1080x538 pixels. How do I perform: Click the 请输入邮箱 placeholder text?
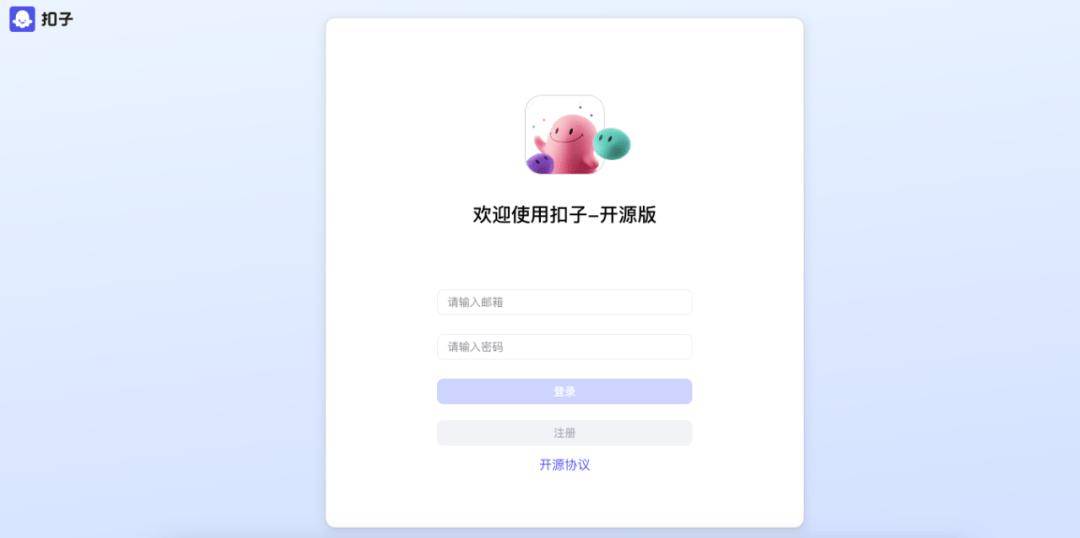tap(475, 302)
